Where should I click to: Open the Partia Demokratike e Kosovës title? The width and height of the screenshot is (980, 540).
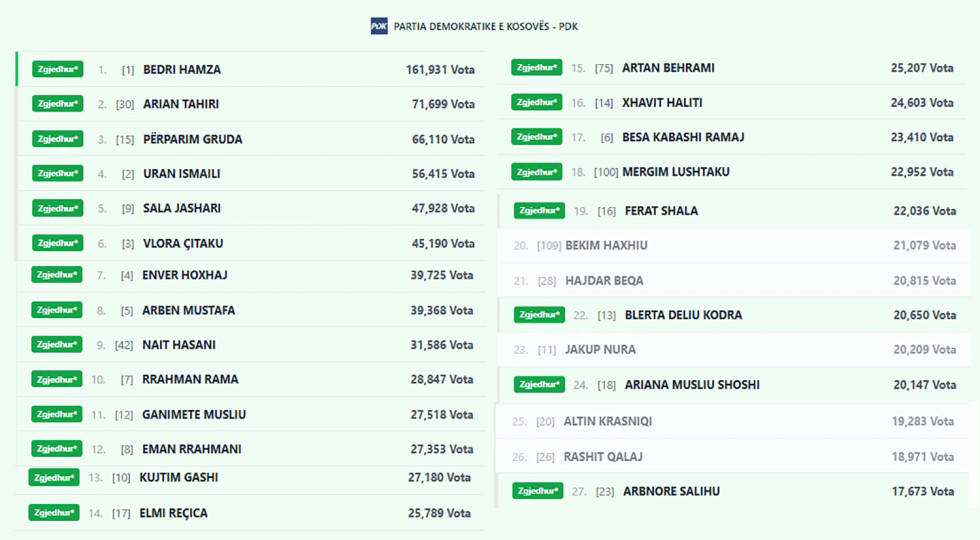486,26
